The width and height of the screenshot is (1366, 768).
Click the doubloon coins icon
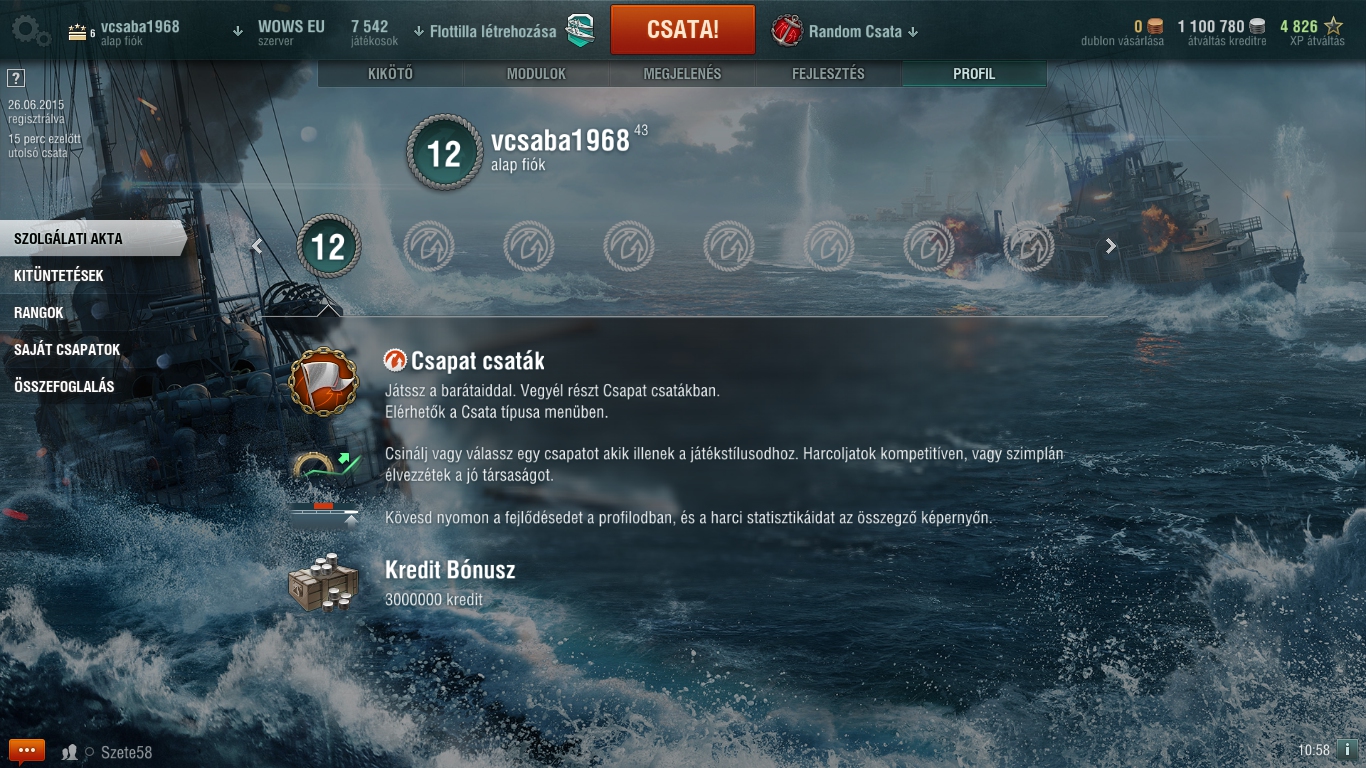(x=1155, y=27)
